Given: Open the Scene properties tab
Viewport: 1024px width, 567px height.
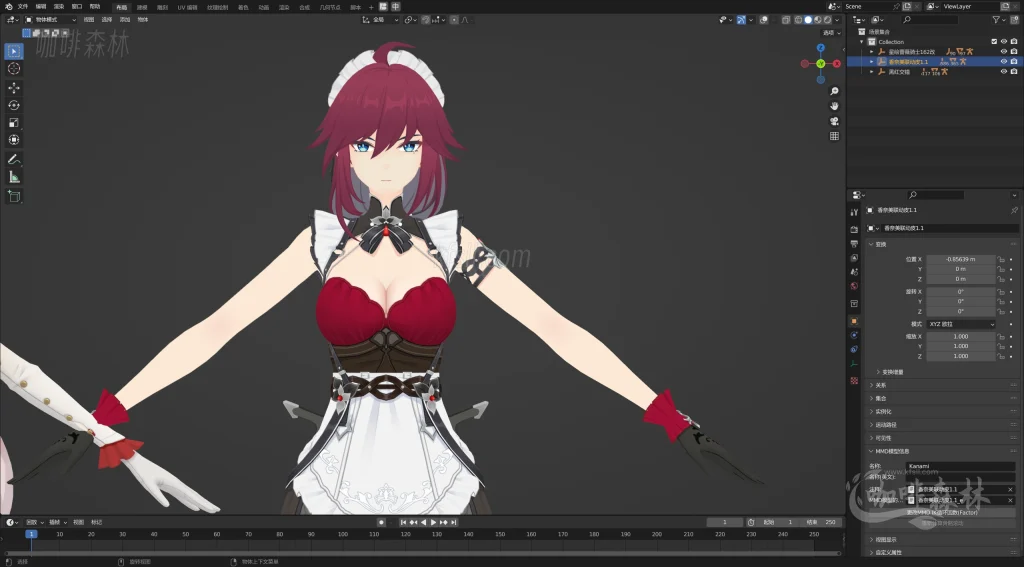Looking at the screenshot, I should click(854, 272).
